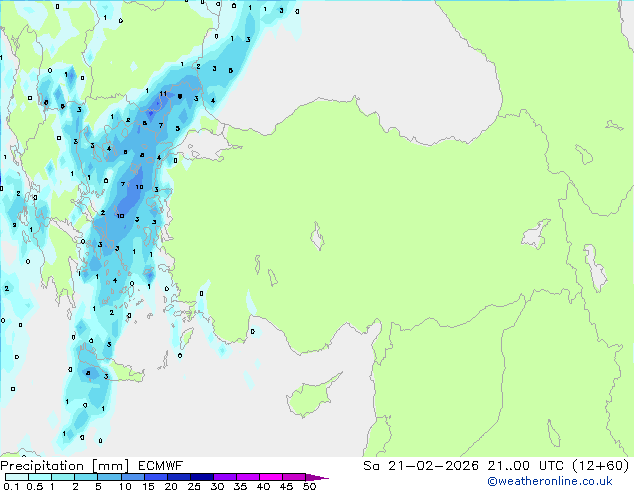Click the '11' precipitation value on the map
Screen dimensions: 634x490
coord(163,93)
